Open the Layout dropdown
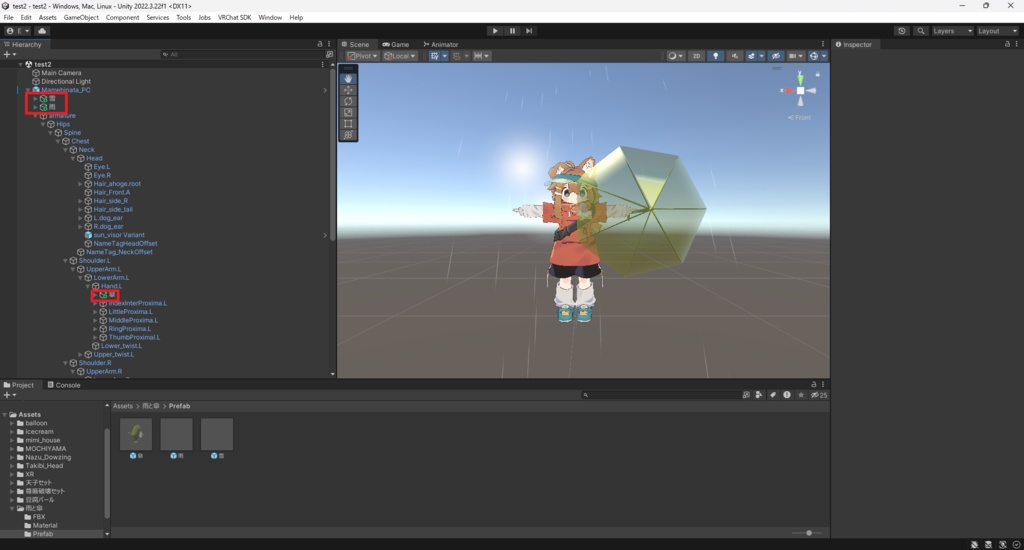Image resolution: width=1024 pixels, height=550 pixels. 997,31
